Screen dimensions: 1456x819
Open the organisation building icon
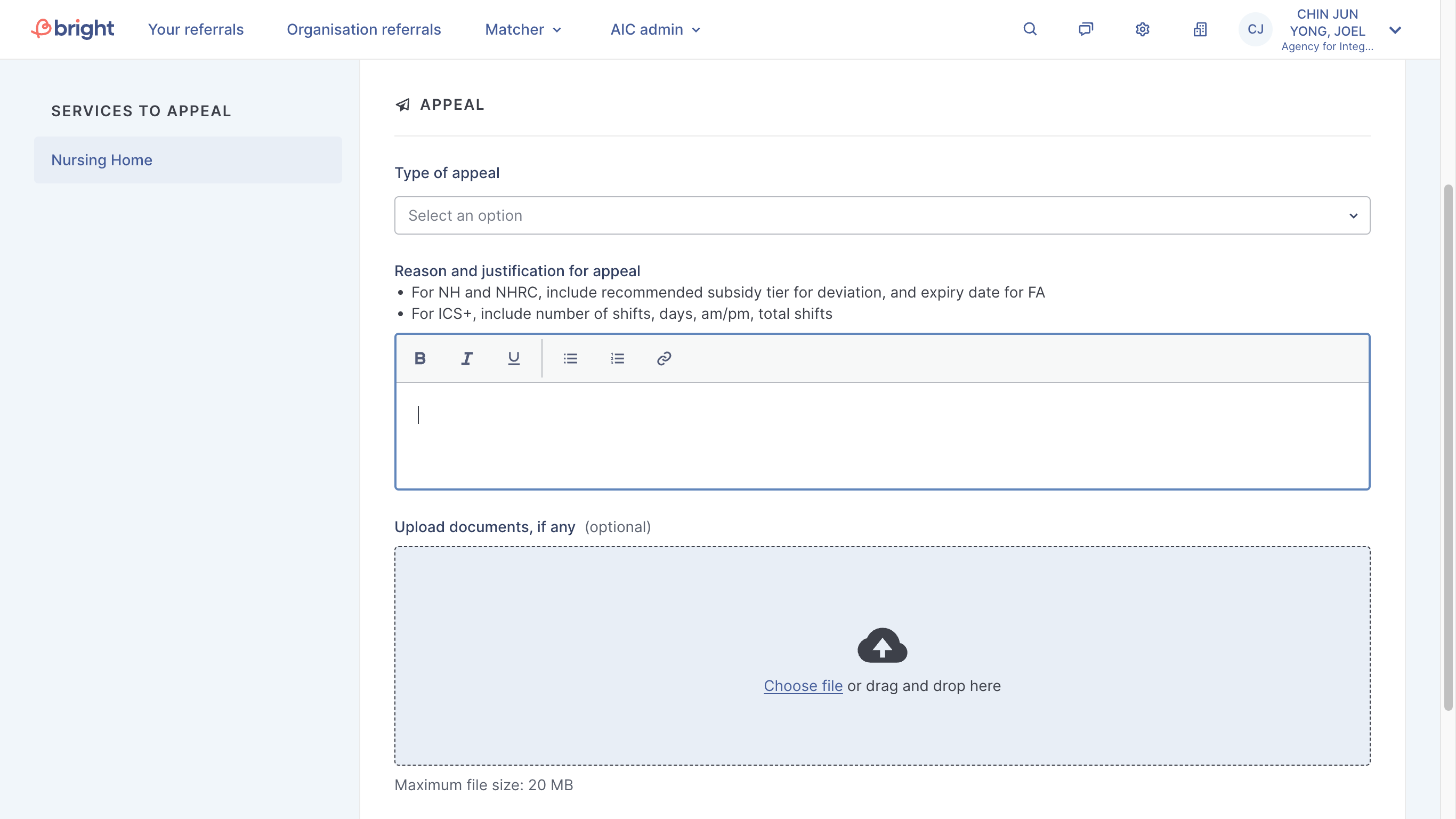coord(1200,29)
